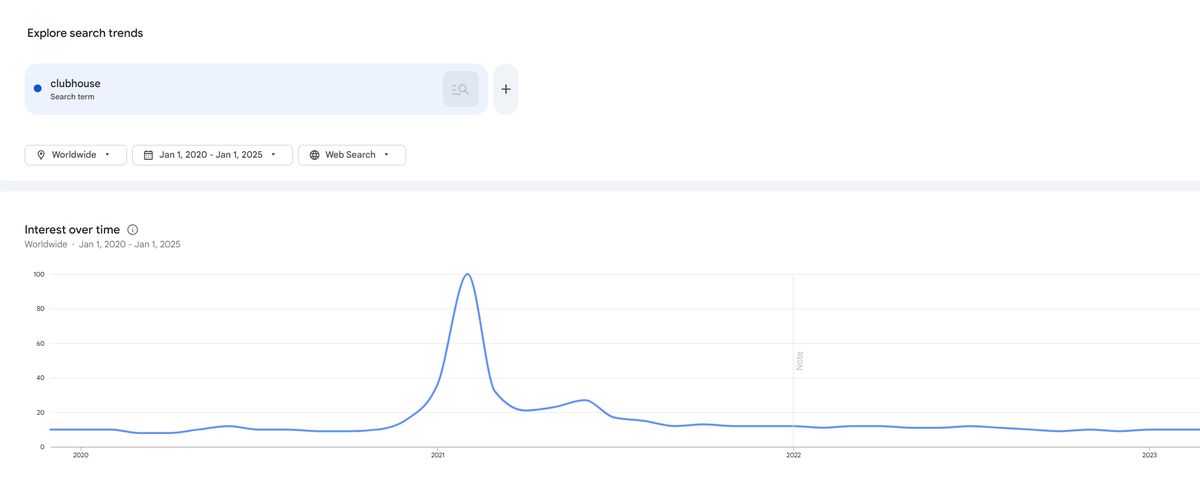Open the date range dropdown arrow
Viewport: 1200px width, 487px height.
(273, 155)
